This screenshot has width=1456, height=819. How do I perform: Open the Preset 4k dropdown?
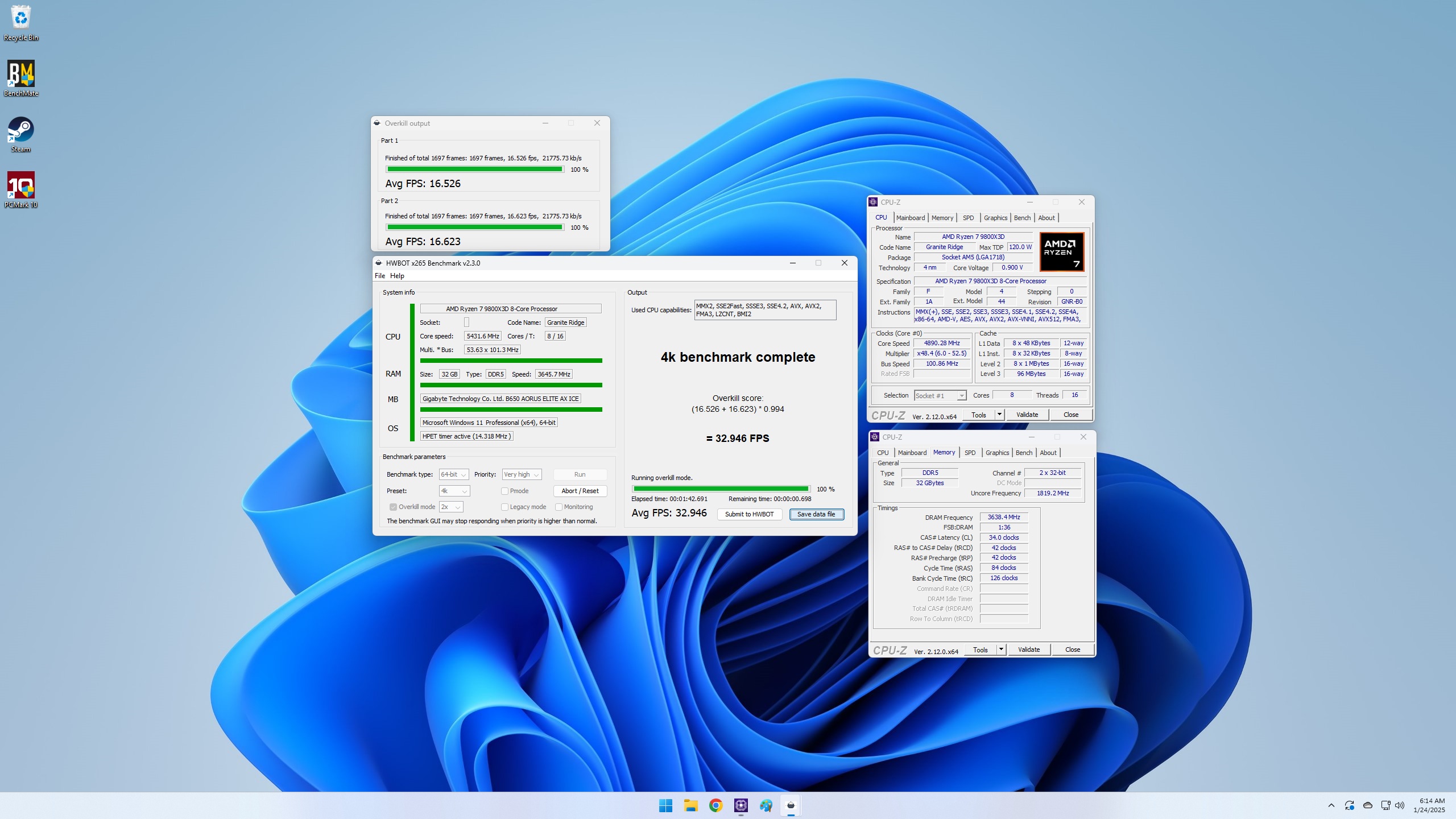pos(454,491)
